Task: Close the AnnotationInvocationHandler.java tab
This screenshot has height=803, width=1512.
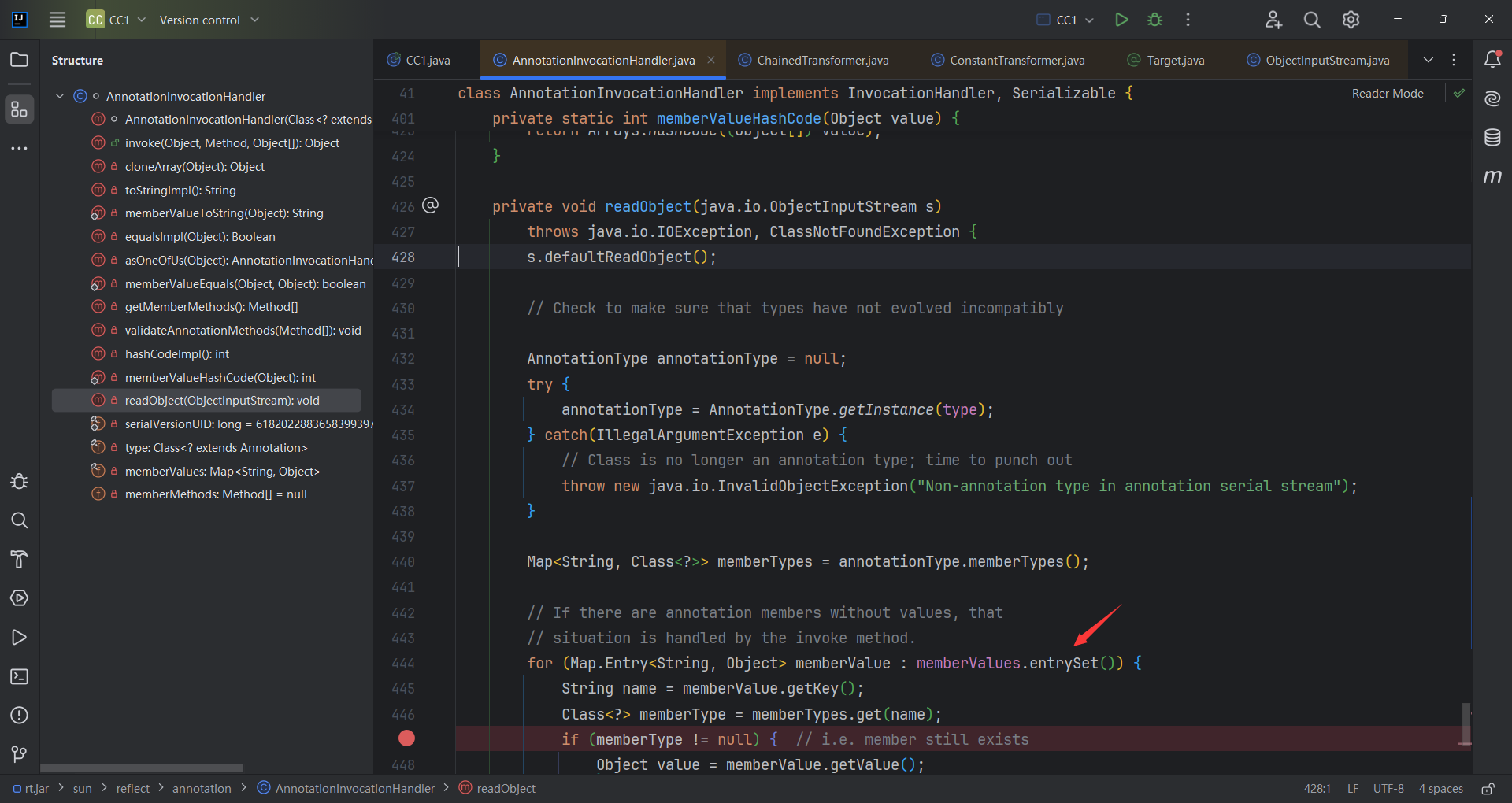Action: [x=711, y=60]
